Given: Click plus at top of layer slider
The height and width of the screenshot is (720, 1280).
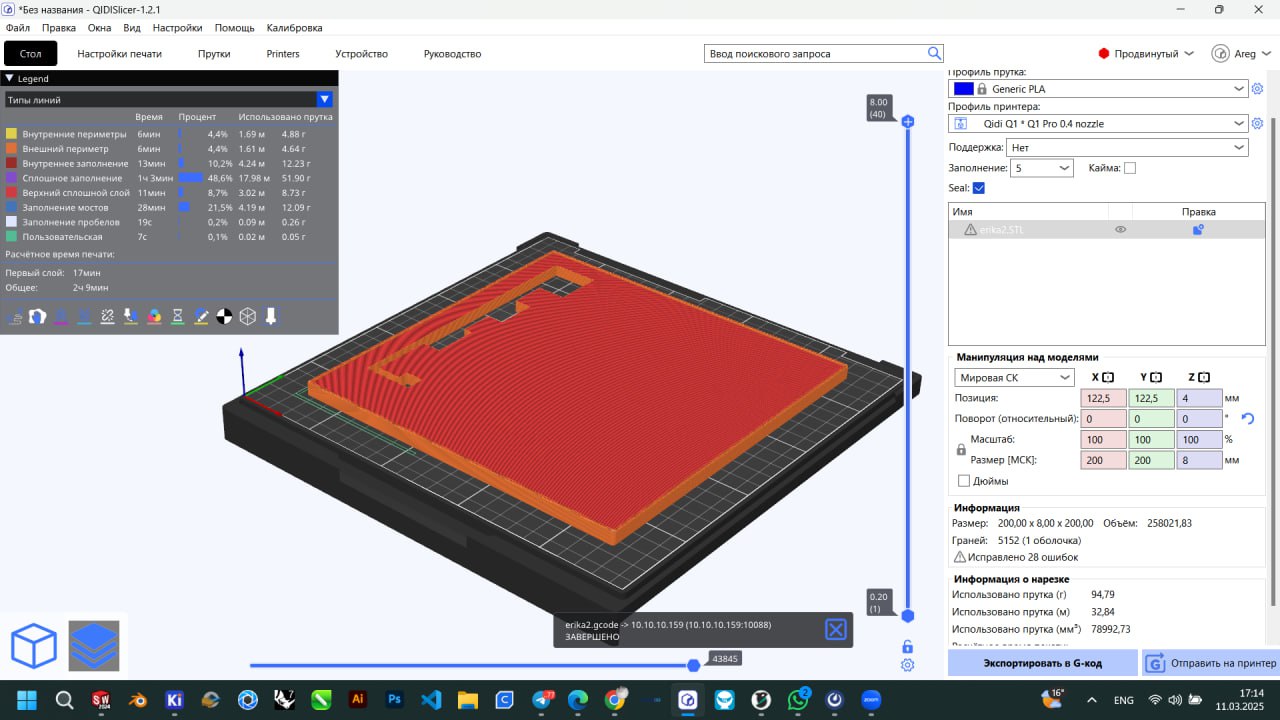Looking at the screenshot, I should (908, 121).
